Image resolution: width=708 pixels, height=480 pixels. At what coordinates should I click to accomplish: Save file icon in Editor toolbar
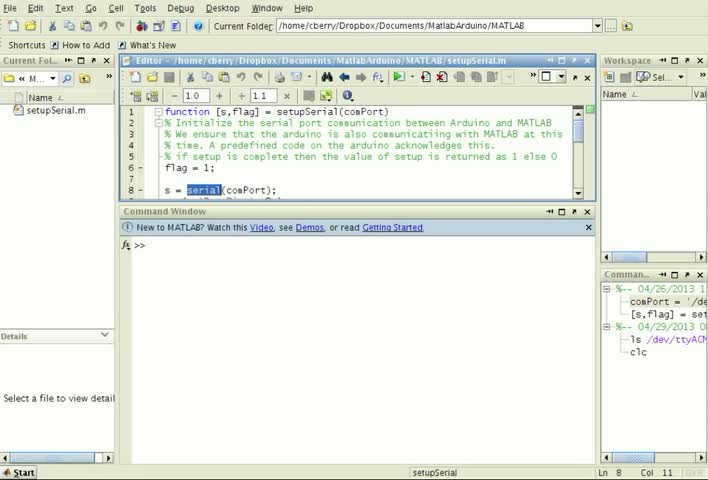pyautogui.click(x=169, y=77)
